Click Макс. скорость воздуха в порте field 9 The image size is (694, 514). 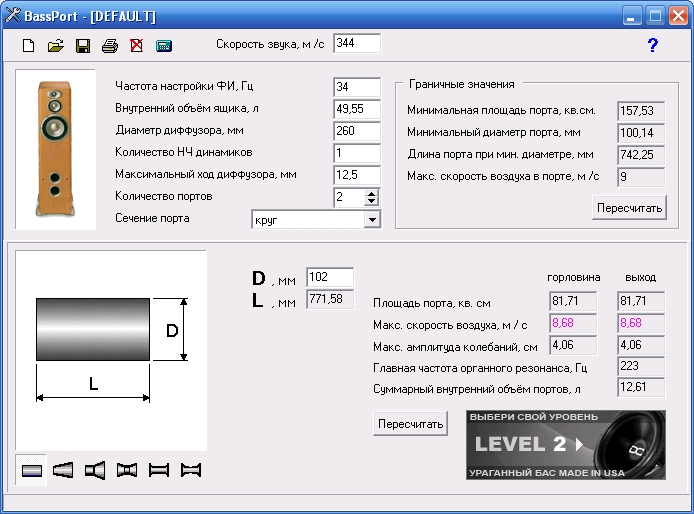point(641,177)
